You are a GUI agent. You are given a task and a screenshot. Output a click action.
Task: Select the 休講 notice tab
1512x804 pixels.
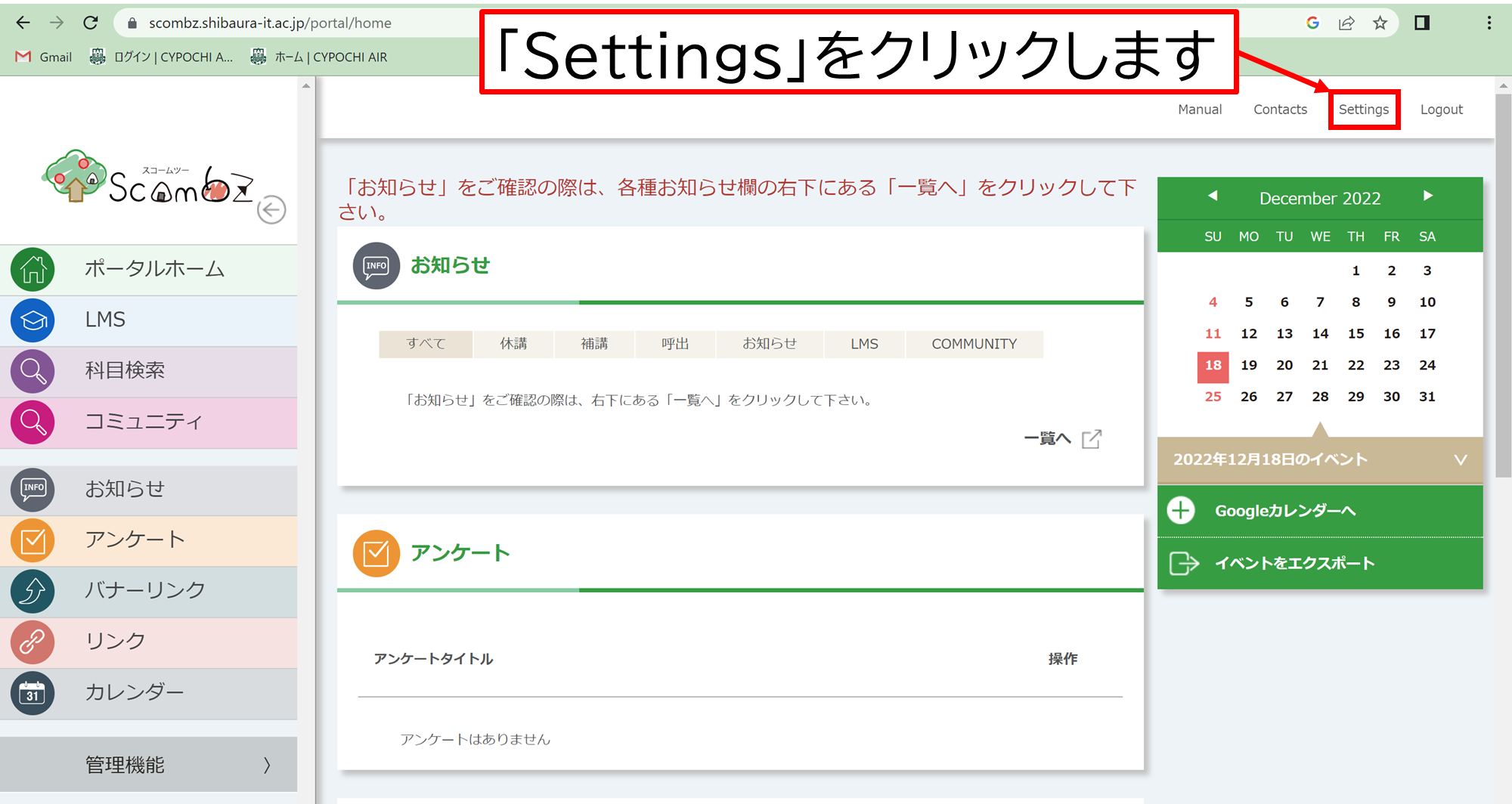pos(513,344)
